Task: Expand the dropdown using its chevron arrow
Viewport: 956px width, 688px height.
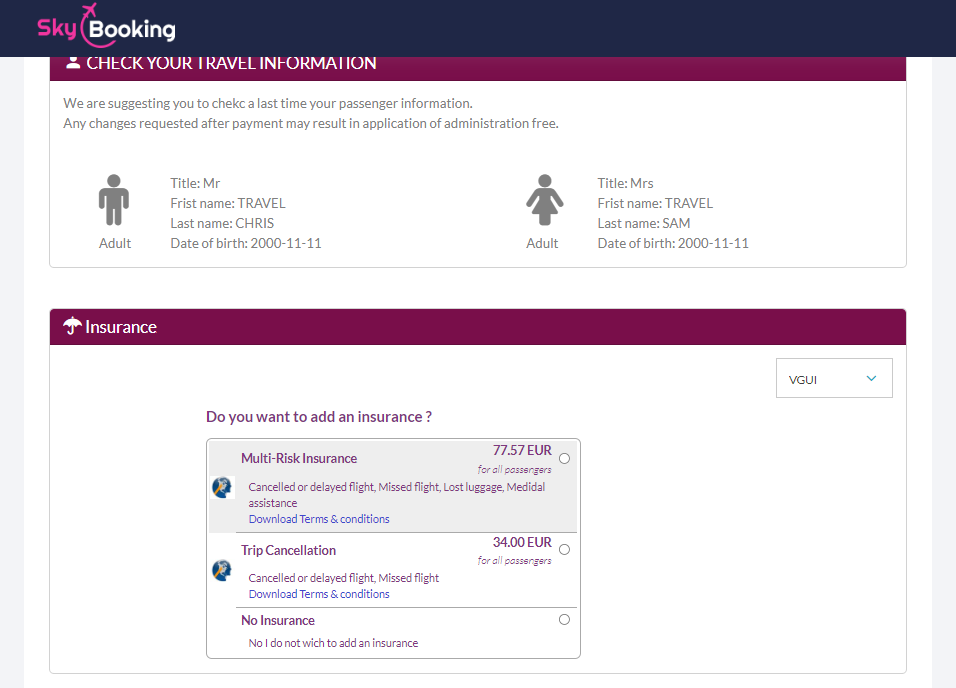Action: (871, 378)
